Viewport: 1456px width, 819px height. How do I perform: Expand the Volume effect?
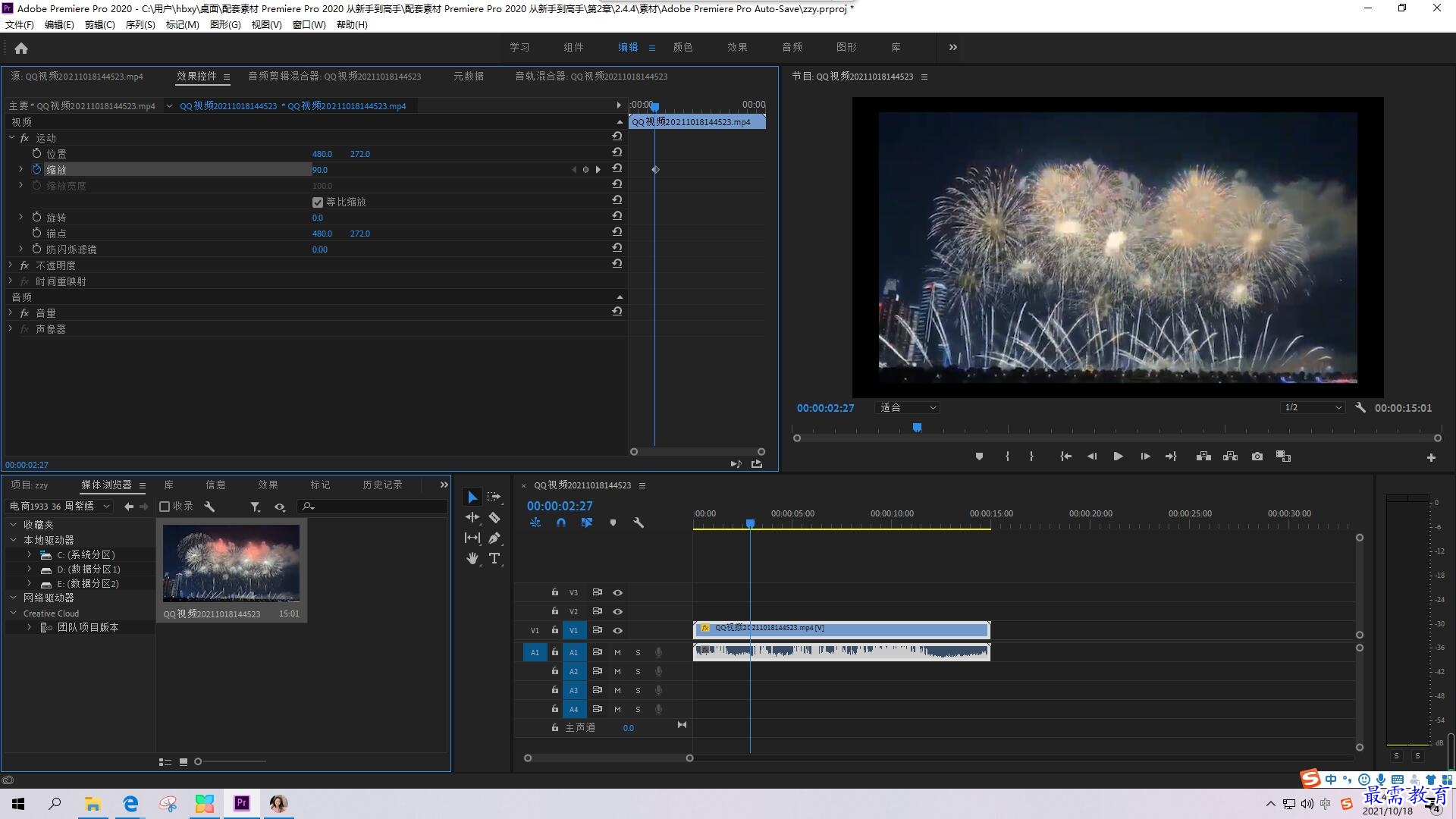tap(11, 312)
